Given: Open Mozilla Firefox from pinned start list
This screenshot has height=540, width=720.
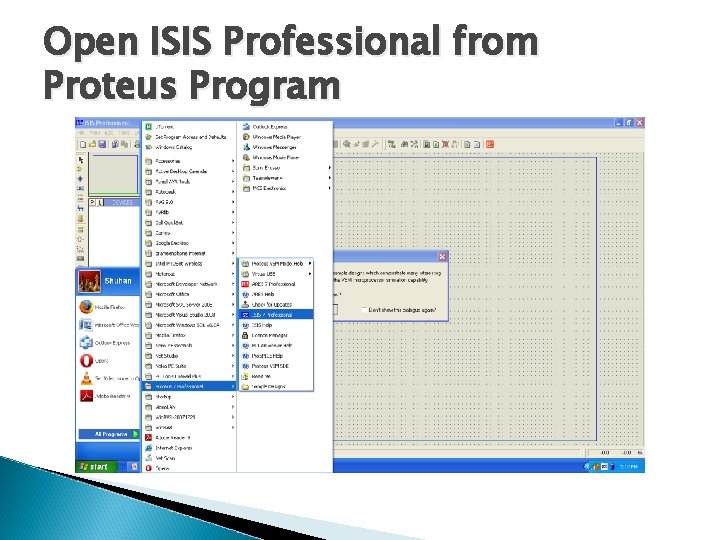Looking at the screenshot, I should pos(108,307).
